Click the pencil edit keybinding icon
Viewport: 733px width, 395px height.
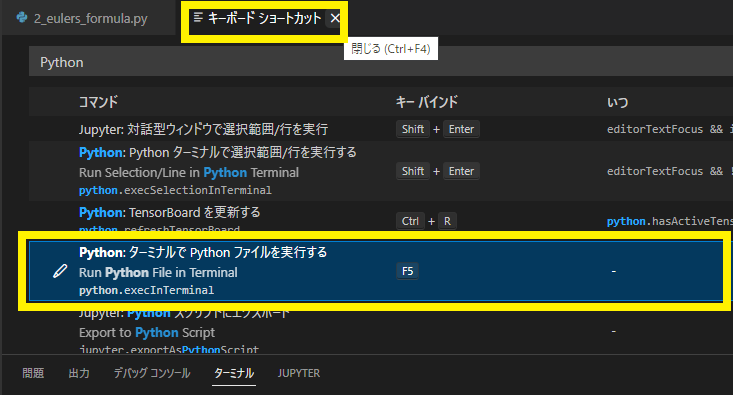pos(60,271)
